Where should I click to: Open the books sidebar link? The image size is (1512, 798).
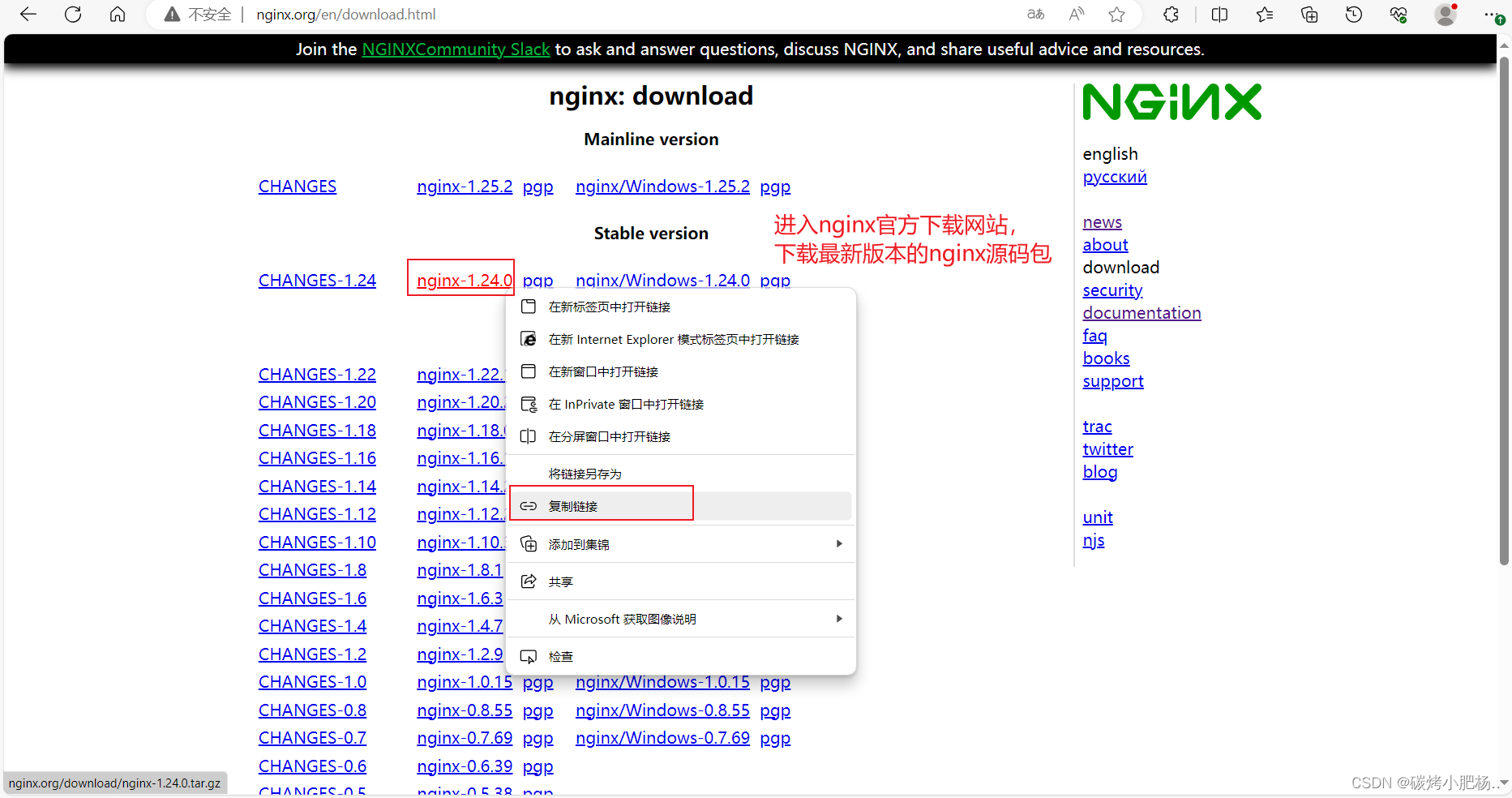1106,358
